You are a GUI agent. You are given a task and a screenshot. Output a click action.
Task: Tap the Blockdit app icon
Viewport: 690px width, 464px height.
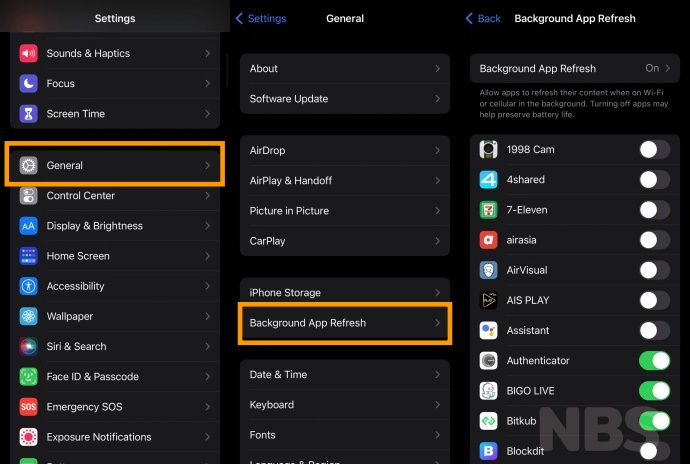(488, 451)
